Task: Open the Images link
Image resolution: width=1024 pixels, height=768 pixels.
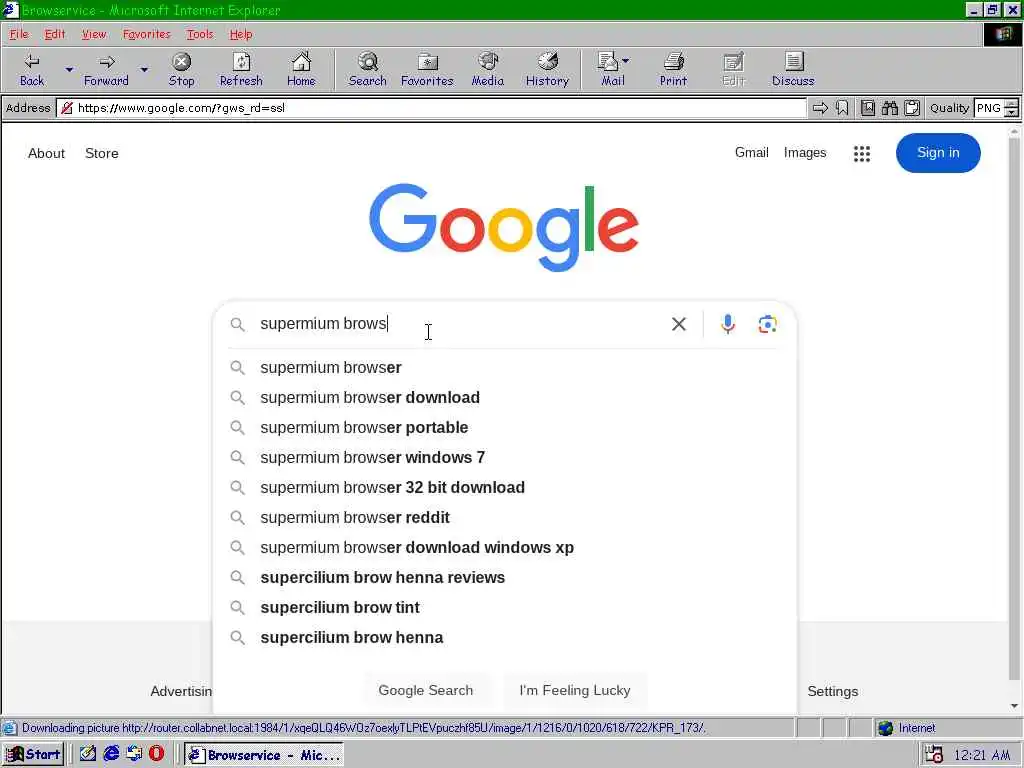Action: [805, 153]
